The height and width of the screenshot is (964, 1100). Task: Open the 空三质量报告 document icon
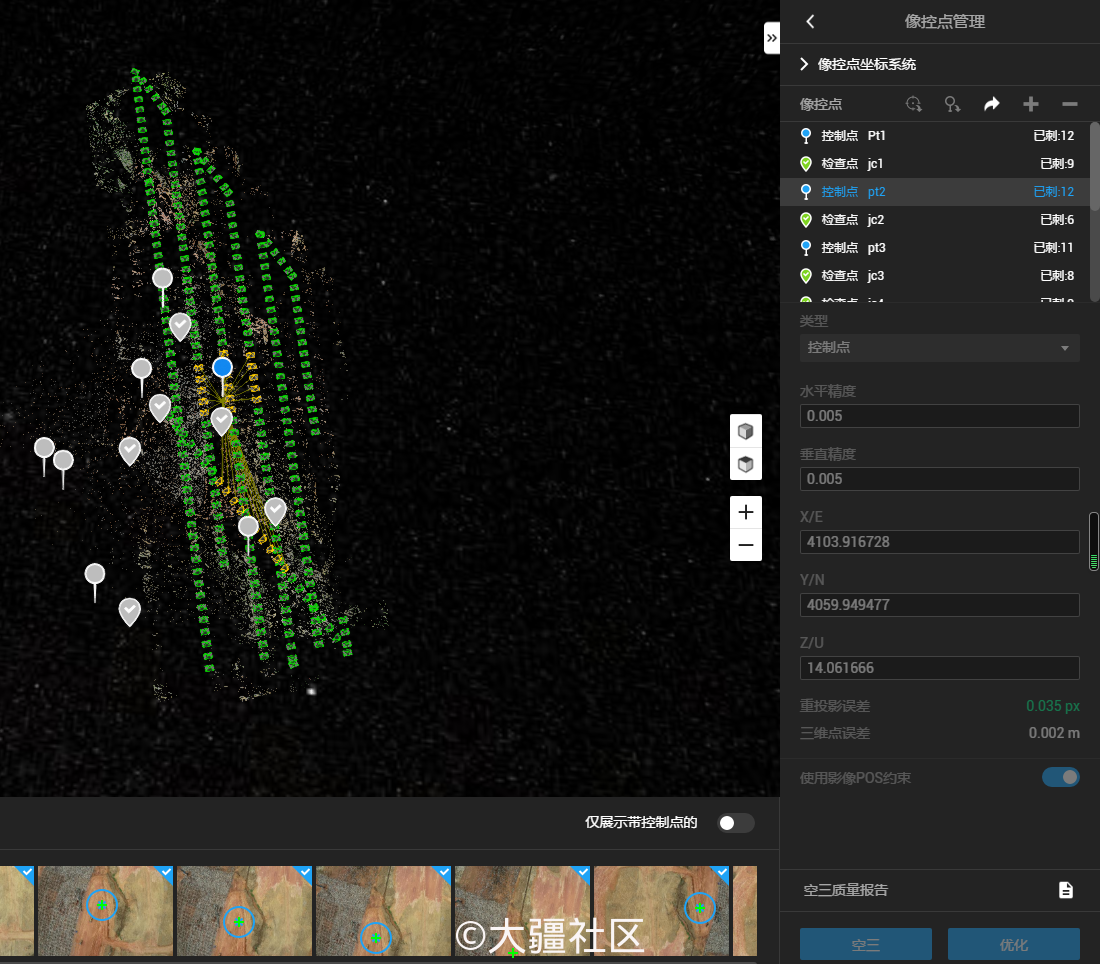point(1066,890)
